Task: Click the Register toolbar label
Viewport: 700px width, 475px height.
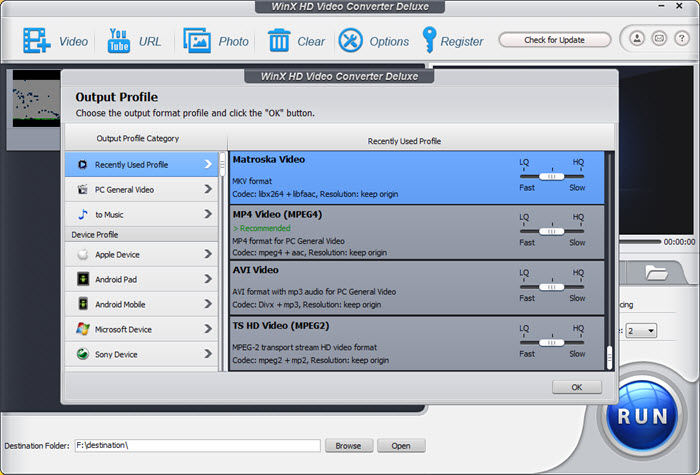Action: tap(462, 42)
